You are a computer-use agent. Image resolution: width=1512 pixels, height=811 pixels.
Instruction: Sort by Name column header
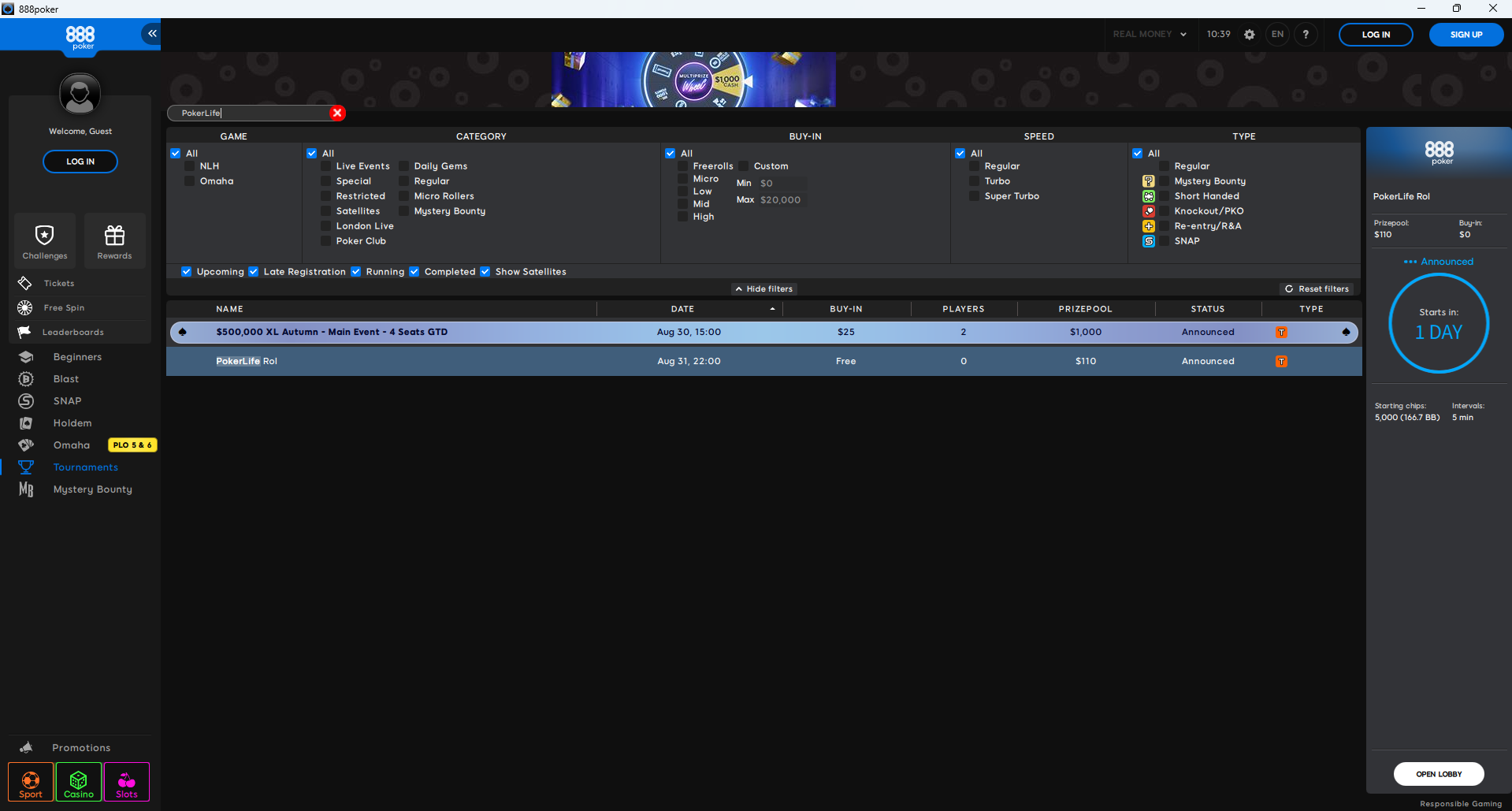click(229, 309)
